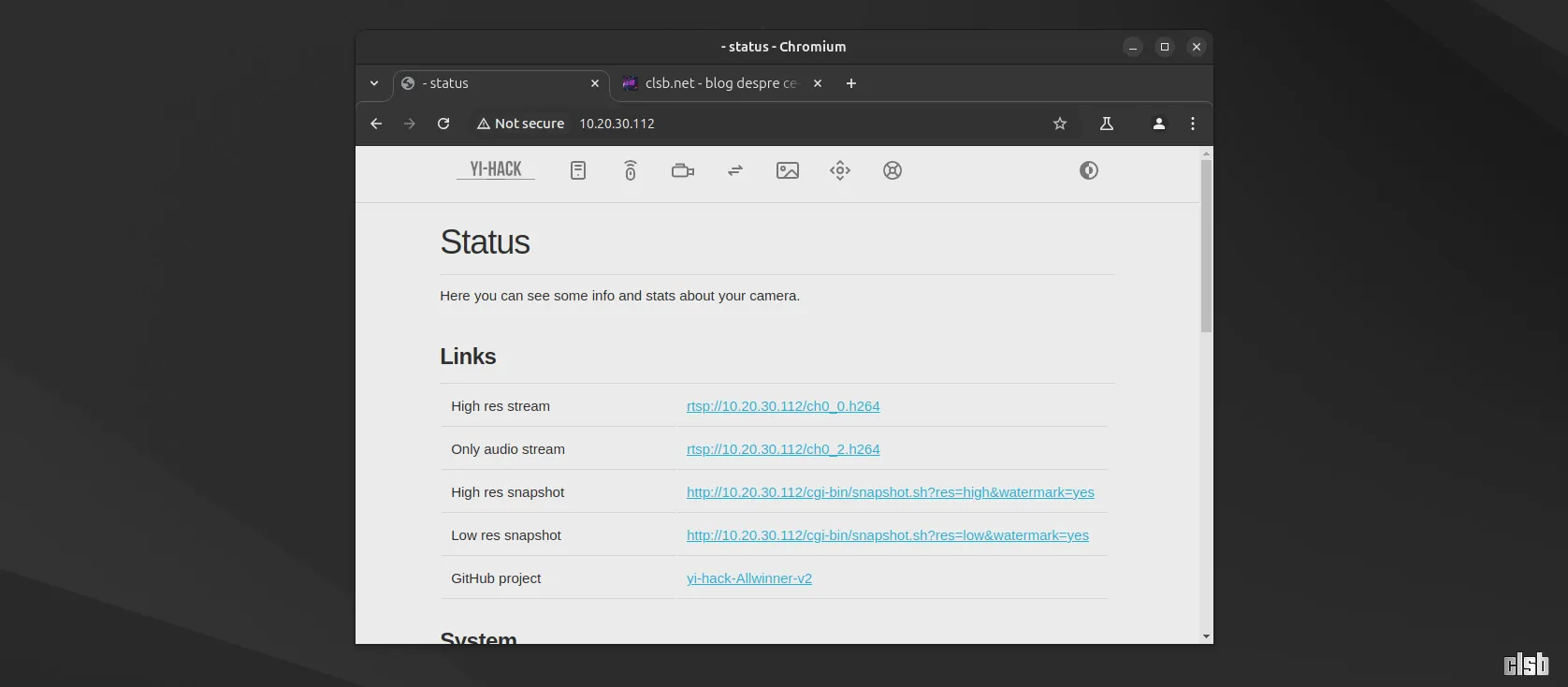Expand the tab search dropdown arrow
This screenshot has height=687, width=1568.
(x=374, y=83)
